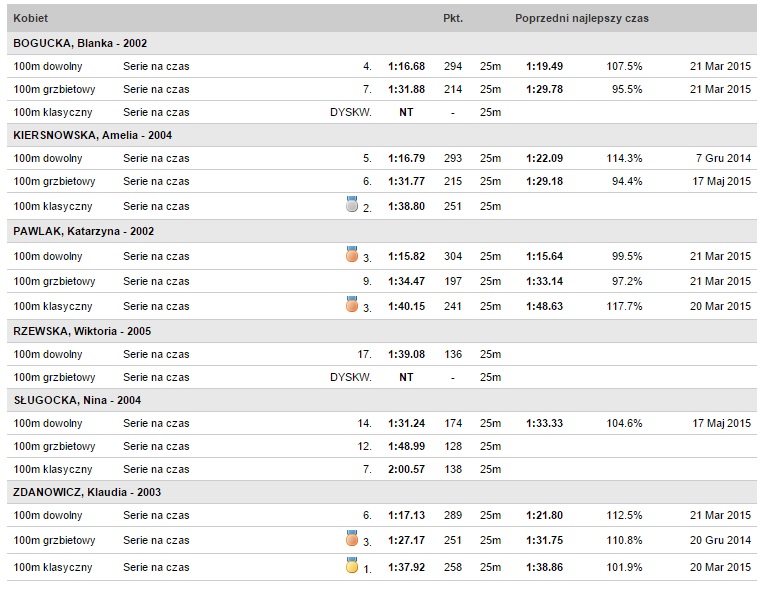Click the silver medal icon for Kiersnowska's 100m klasyczny
This screenshot has height=591, width=767.
tap(352, 204)
